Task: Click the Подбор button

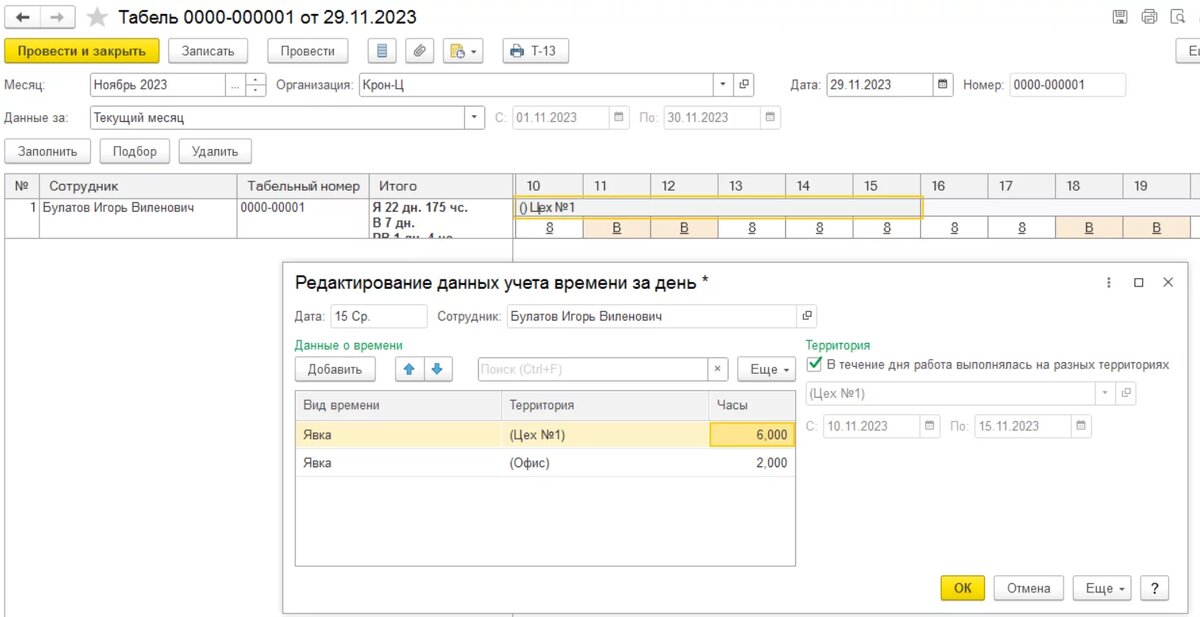Action: coord(135,151)
